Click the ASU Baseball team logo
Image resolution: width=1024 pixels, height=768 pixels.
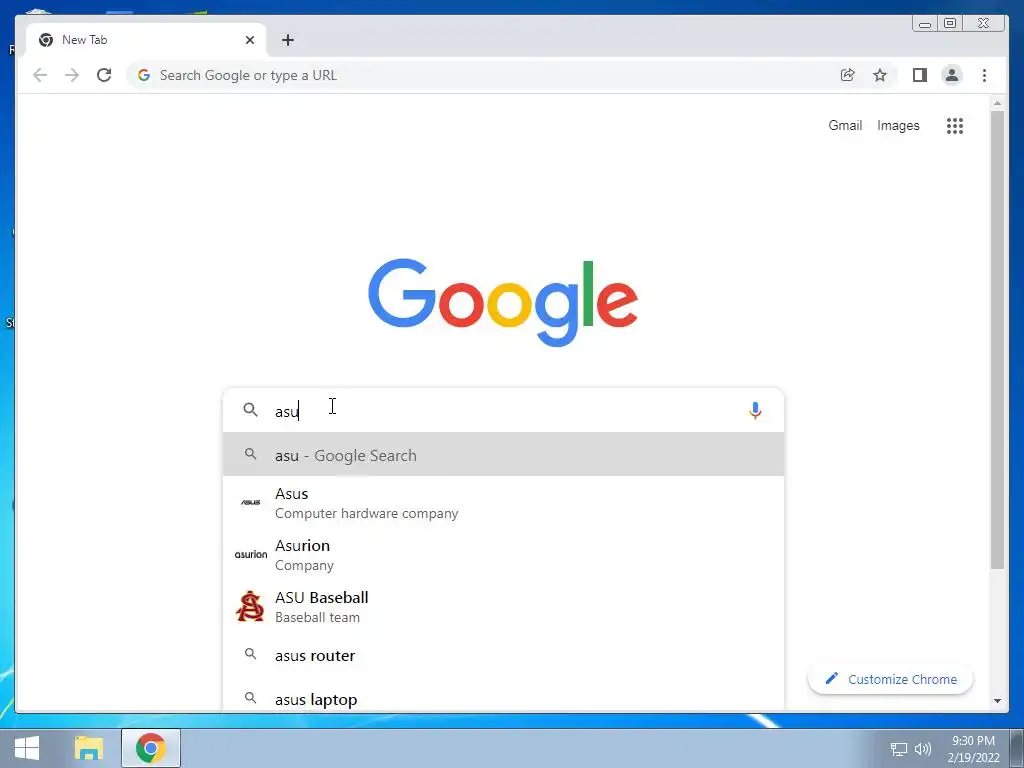coord(250,606)
